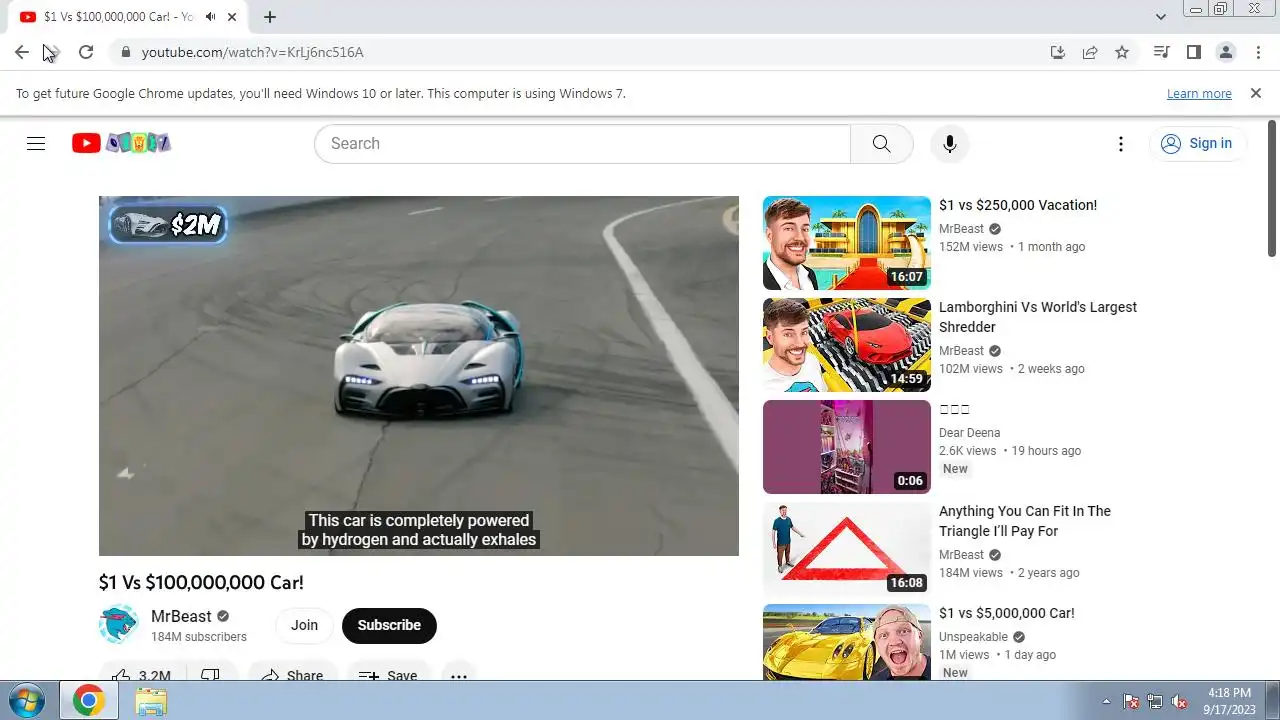Open the Dear Deena video thumbnail
1280x720 pixels.
click(847, 447)
